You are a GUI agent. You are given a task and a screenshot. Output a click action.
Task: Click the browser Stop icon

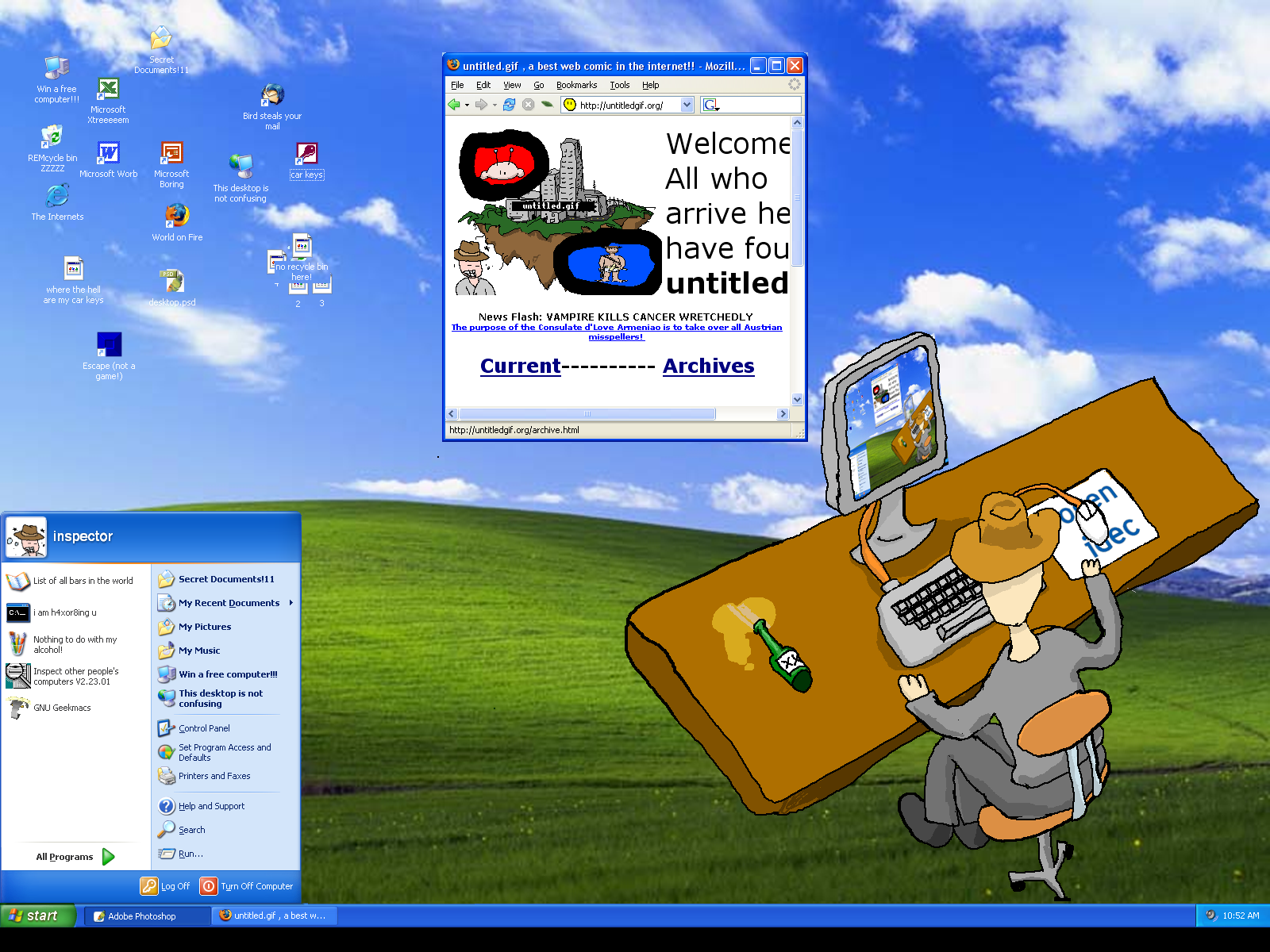point(529,105)
